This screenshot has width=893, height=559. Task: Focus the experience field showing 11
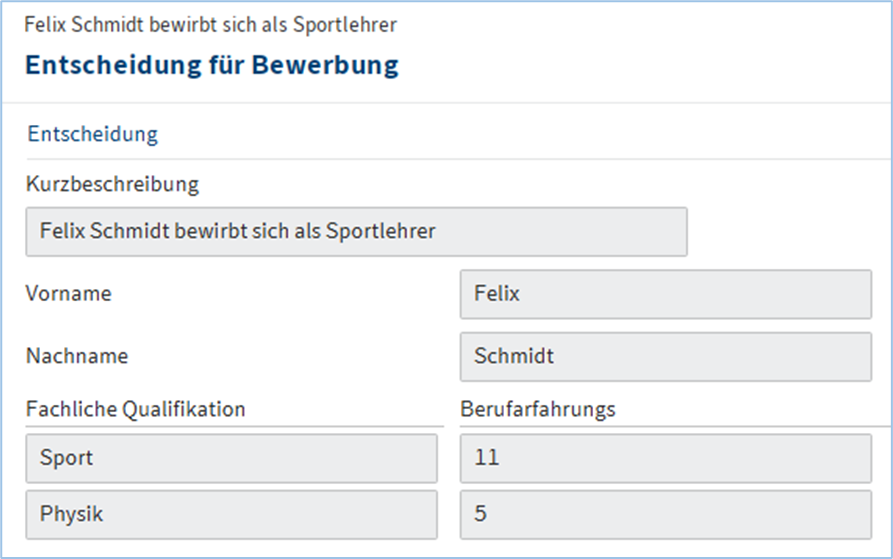click(x=665, y=458)
